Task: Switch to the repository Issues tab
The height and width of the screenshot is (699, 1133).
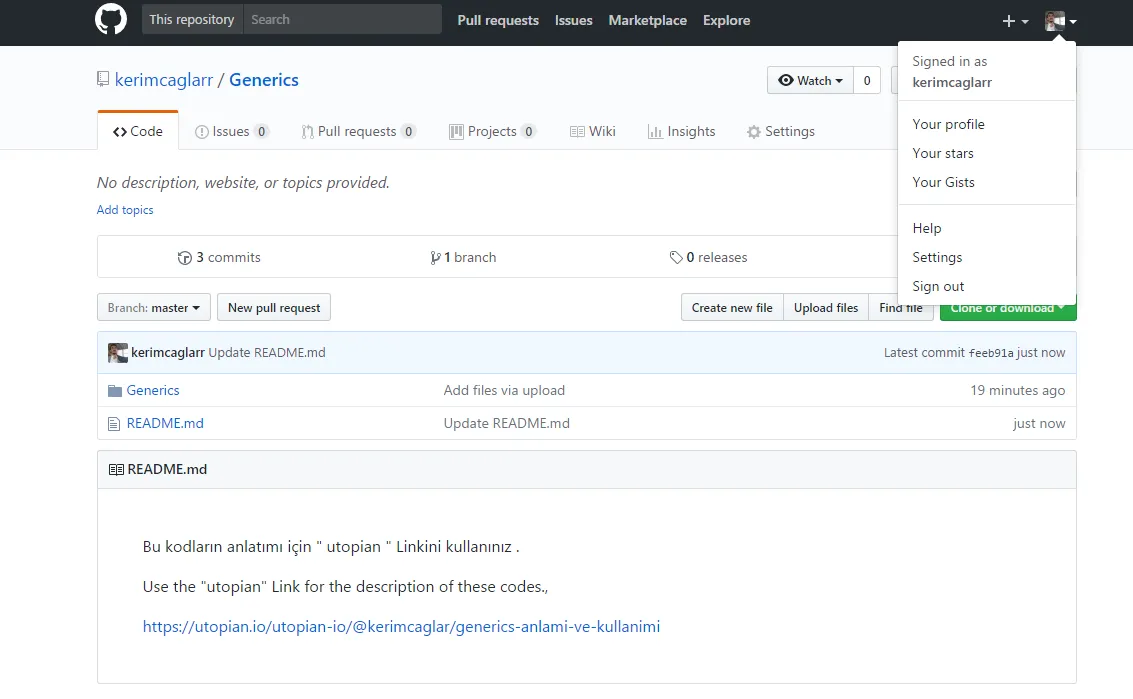Action: point(232,132)
